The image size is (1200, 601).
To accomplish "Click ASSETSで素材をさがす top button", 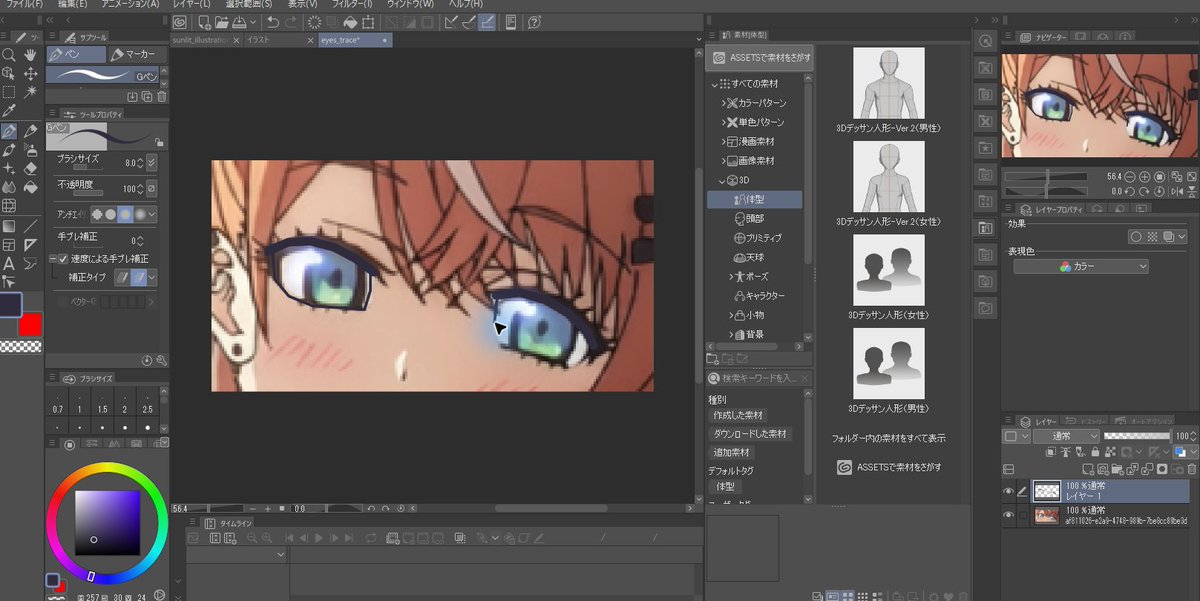I will (x=759, y=59).
